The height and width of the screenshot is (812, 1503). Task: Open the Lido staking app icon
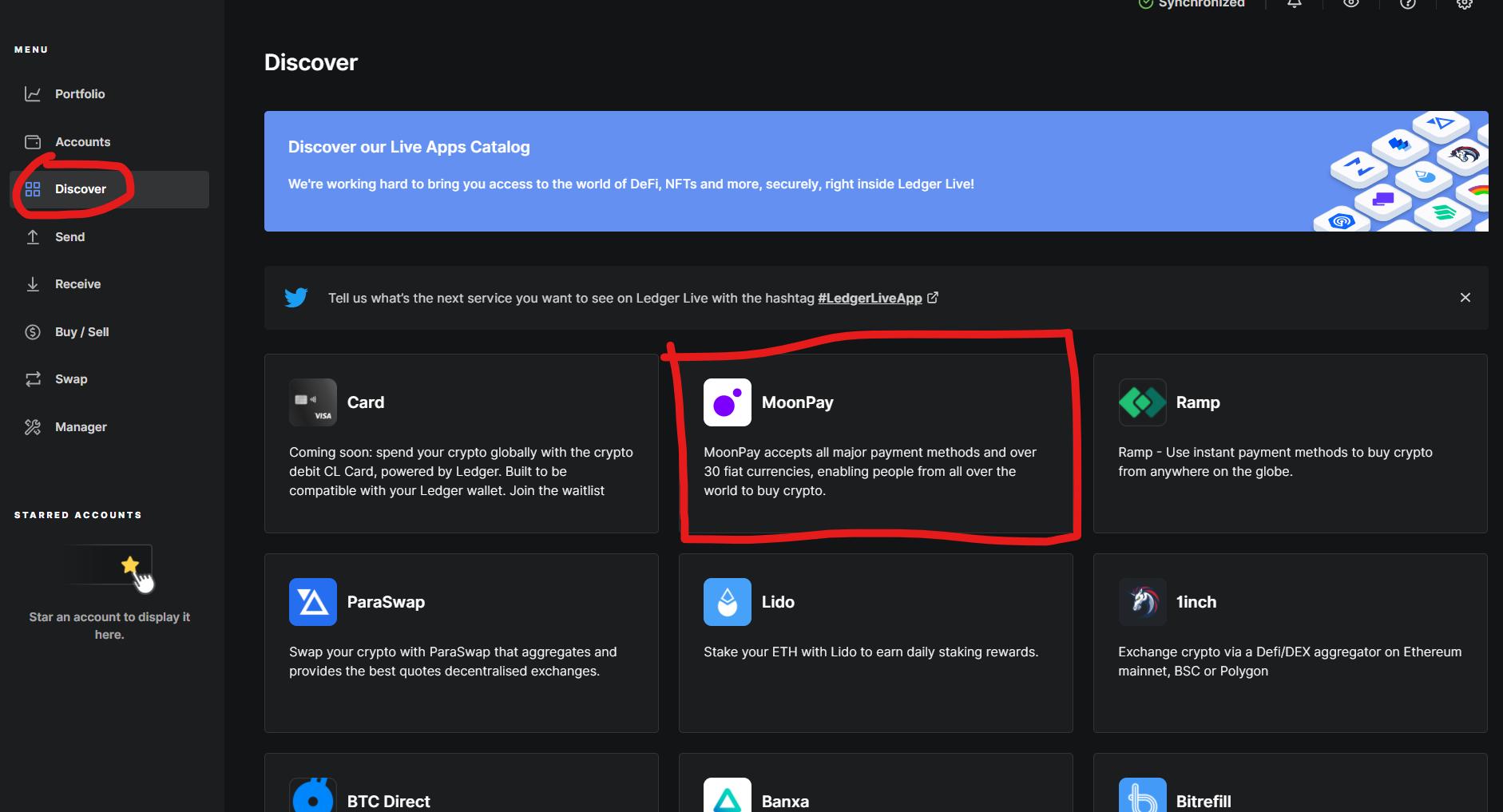728,602
